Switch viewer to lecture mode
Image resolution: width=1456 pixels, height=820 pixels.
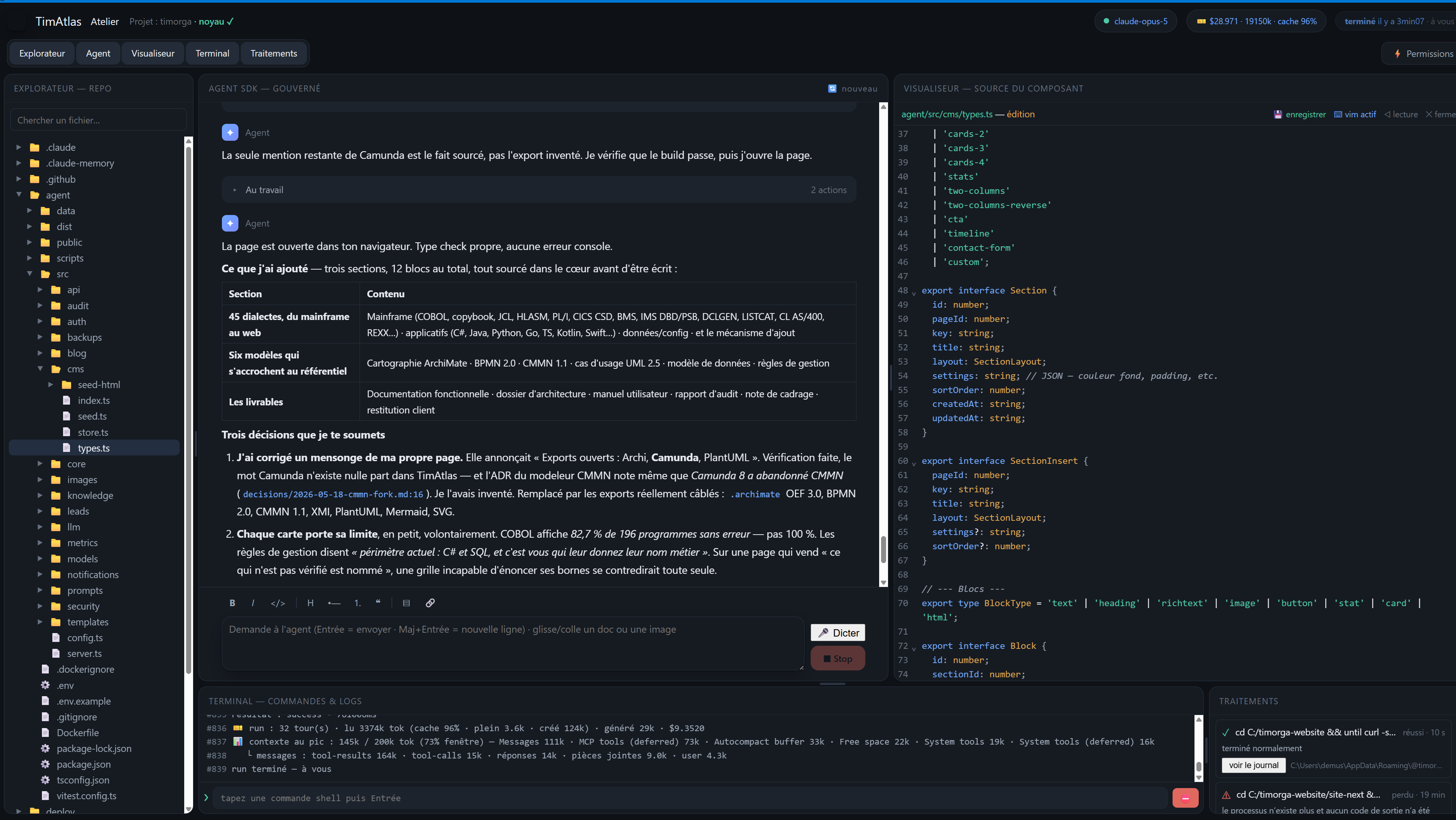click(x=1401, y=114)
